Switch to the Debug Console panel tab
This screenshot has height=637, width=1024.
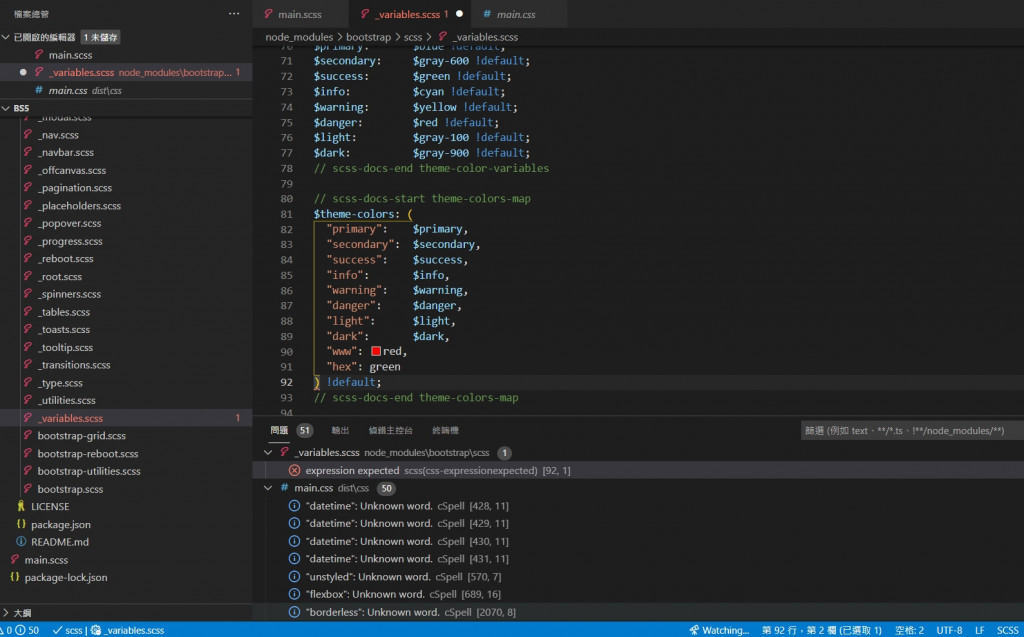[391, 430]
